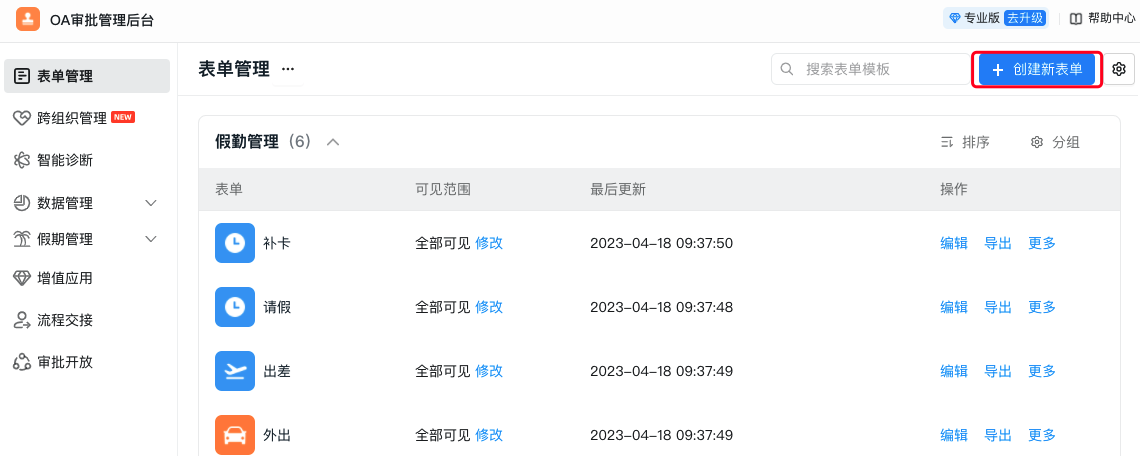This screenshot has height=456, width=1140.
Task: Click the 智能诊断 sidebar icon
Action: (22, 160)
